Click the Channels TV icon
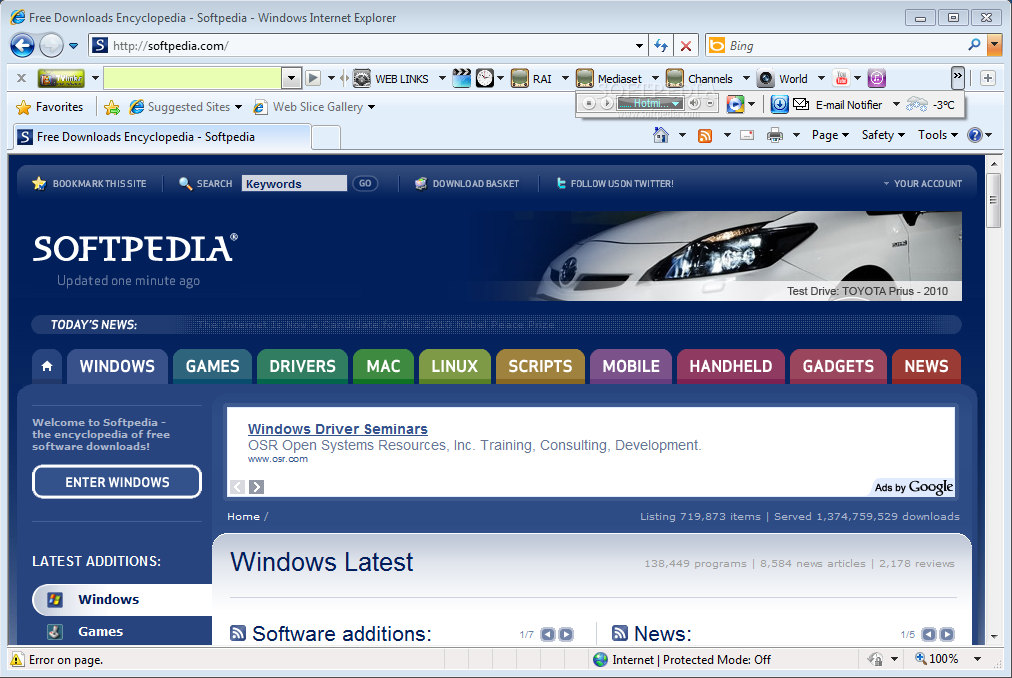The height and width of the screenshot is (678, 1012). (674, 79)
